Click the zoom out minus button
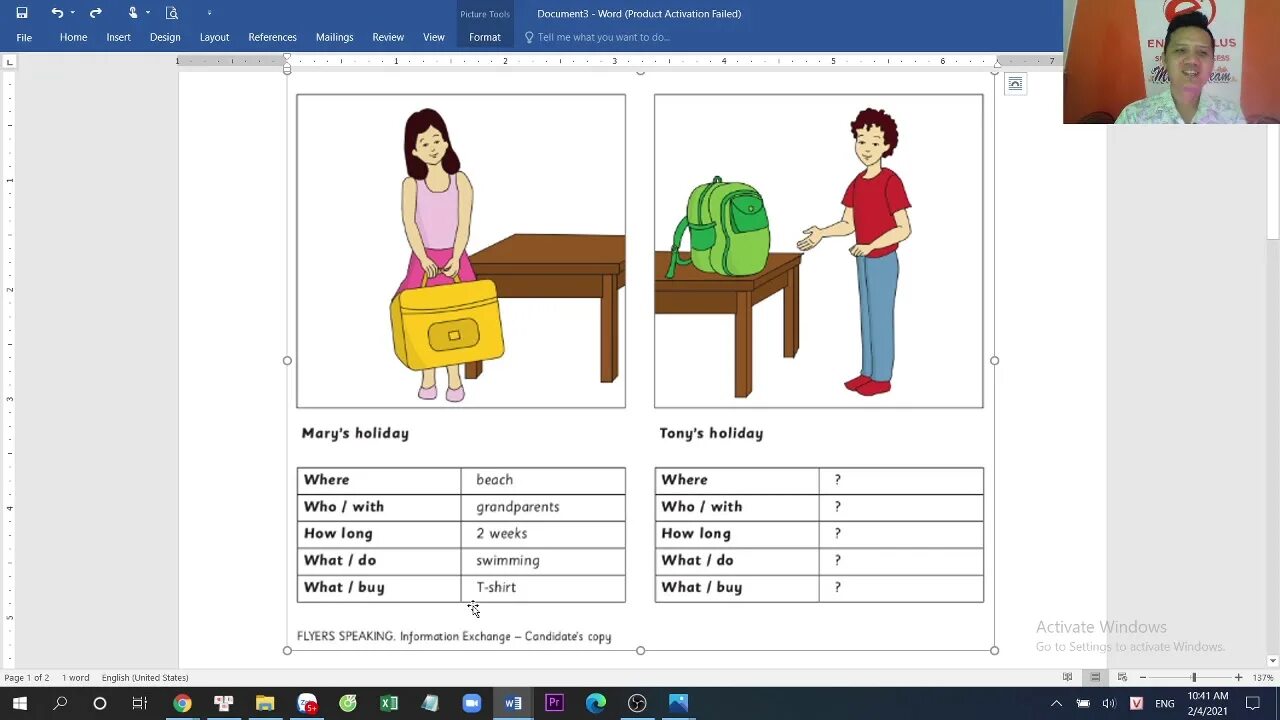 [1143, 678]
